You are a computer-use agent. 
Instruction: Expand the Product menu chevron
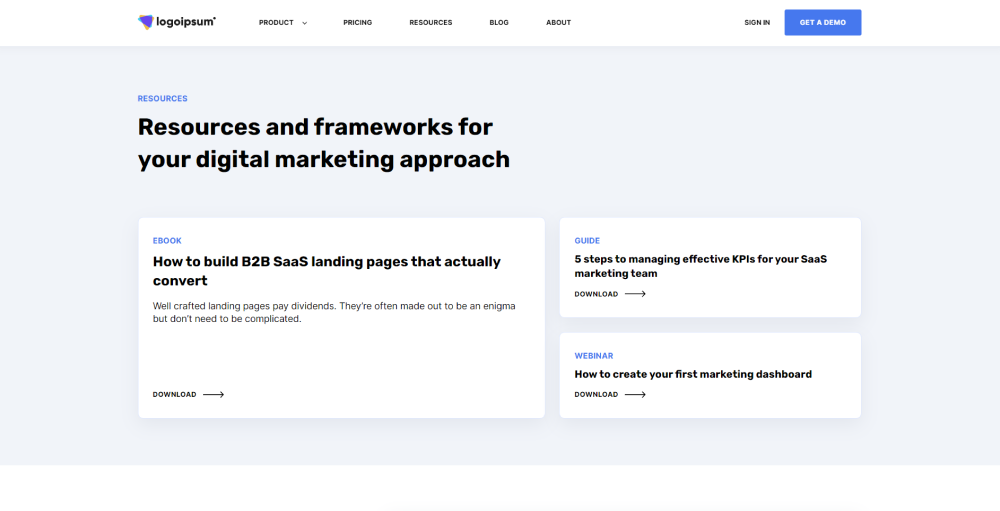(304, 23)
